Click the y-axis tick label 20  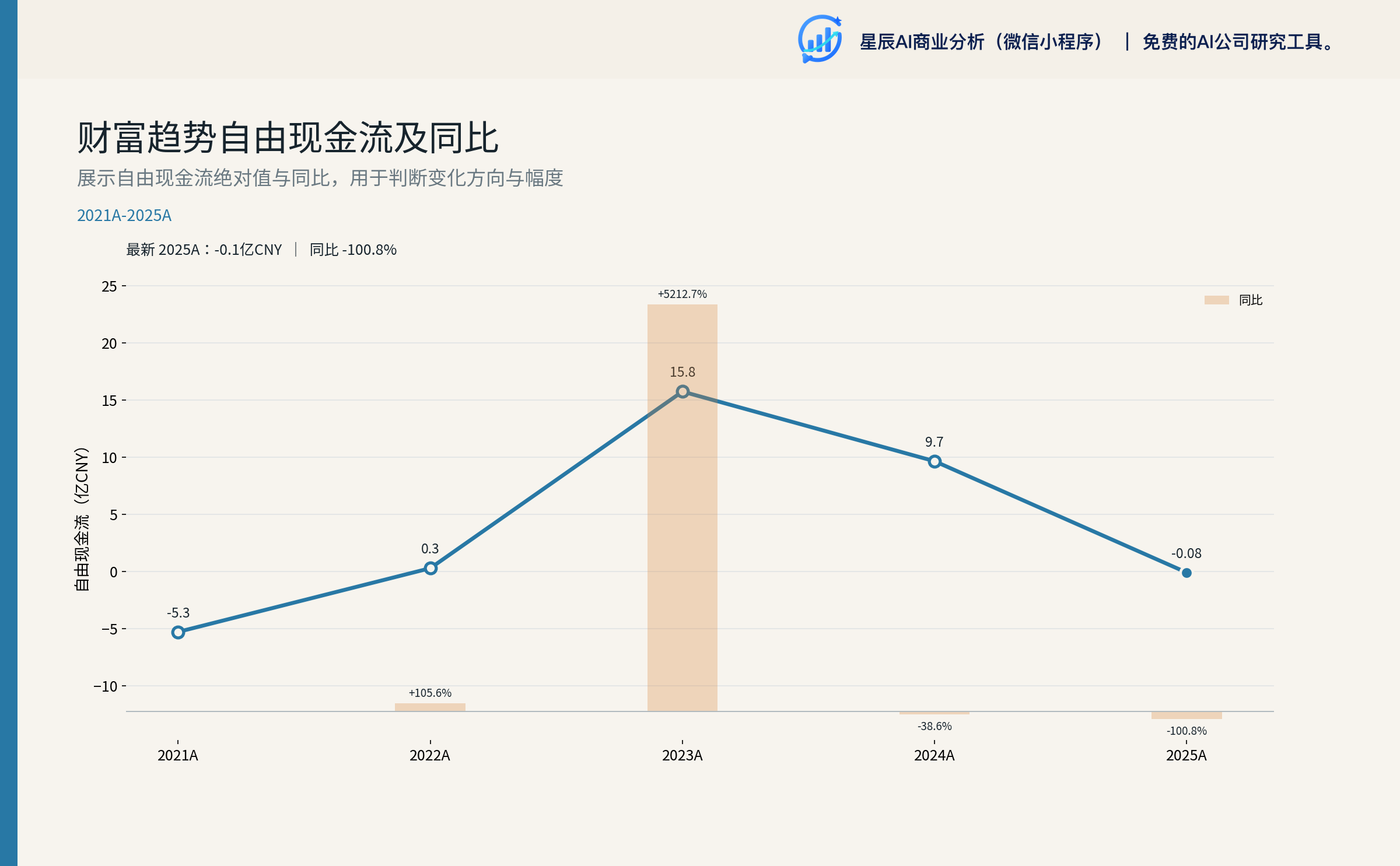coord(109,343)
